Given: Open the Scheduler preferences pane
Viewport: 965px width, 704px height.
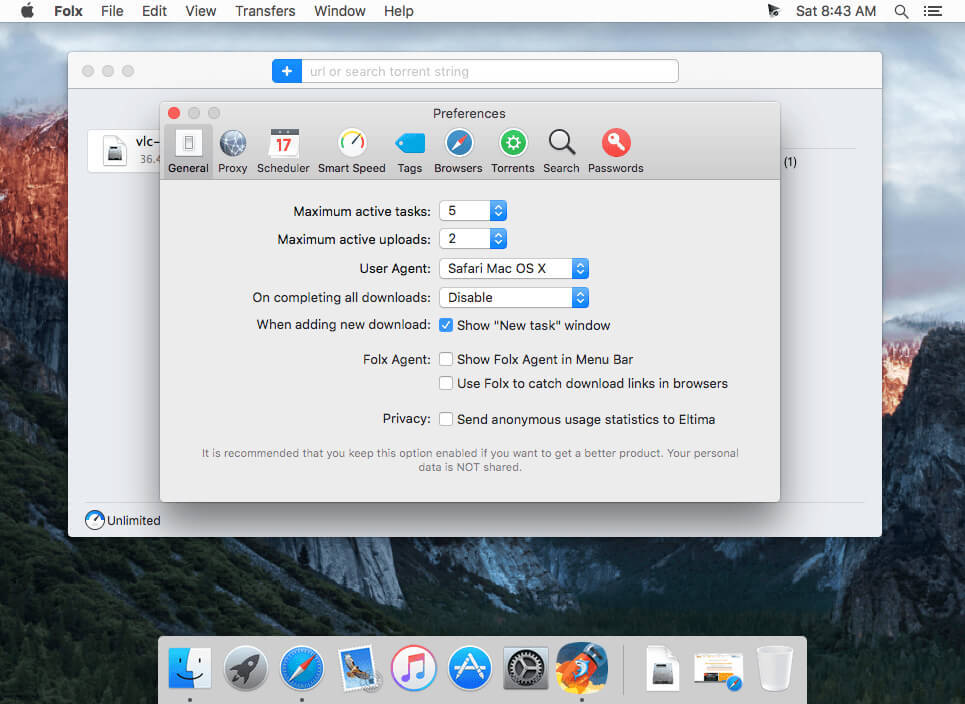Looking at the screenshot, I should tap(283, 151).
